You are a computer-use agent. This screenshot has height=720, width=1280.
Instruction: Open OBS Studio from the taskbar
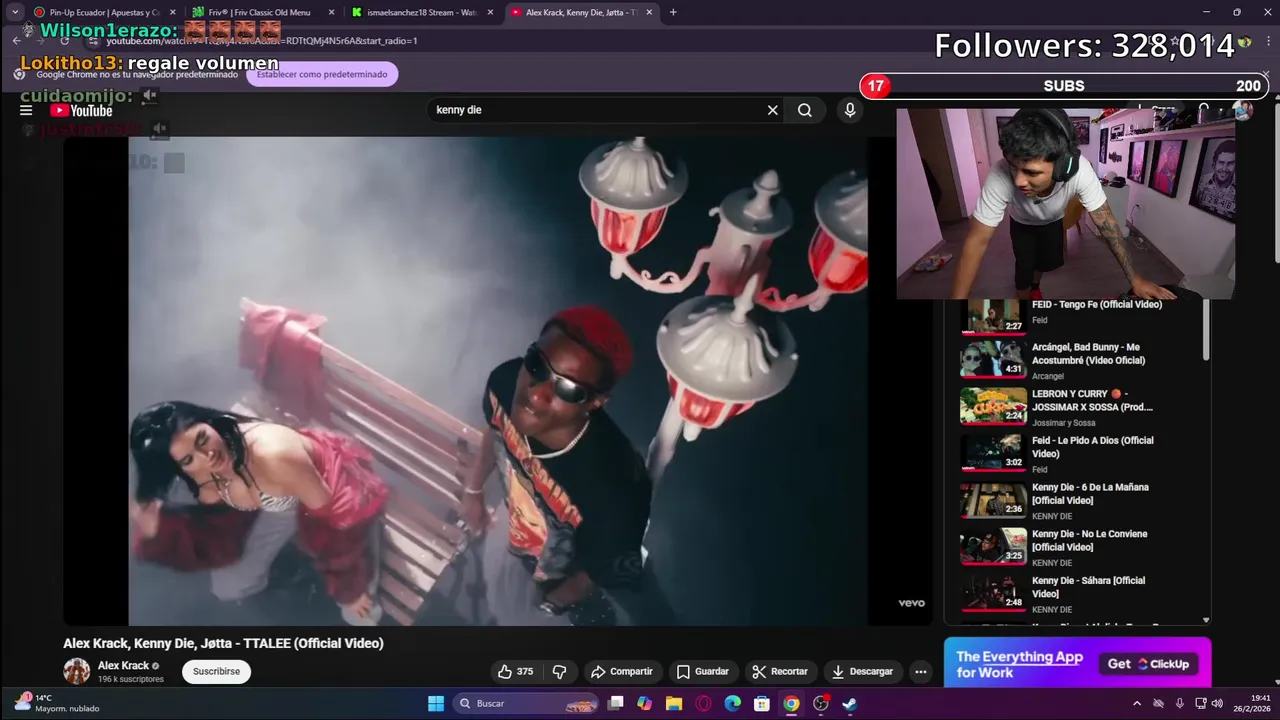coord(821,704)
